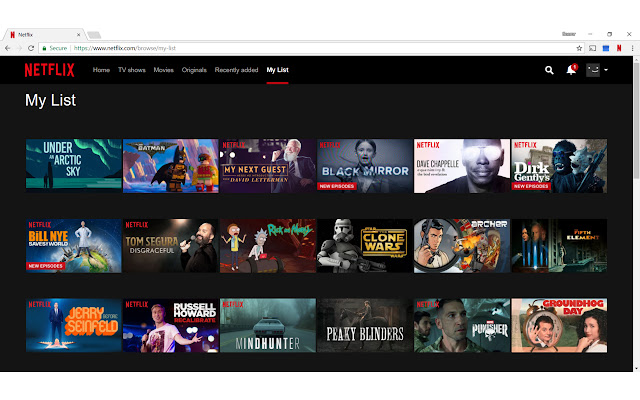
Task: Select the My List nav item
Action: (x=278, y=70)
